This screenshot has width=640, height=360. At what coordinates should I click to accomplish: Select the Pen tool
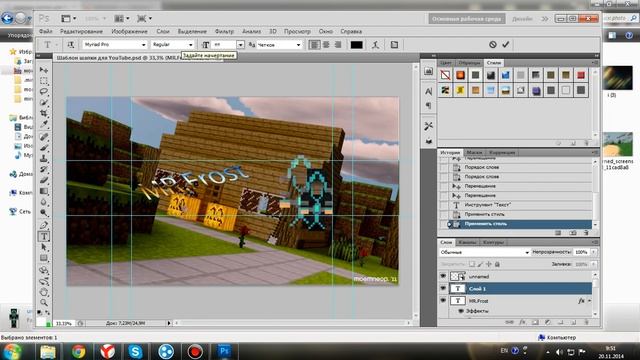pyautogui.click(x=44, y=225)
